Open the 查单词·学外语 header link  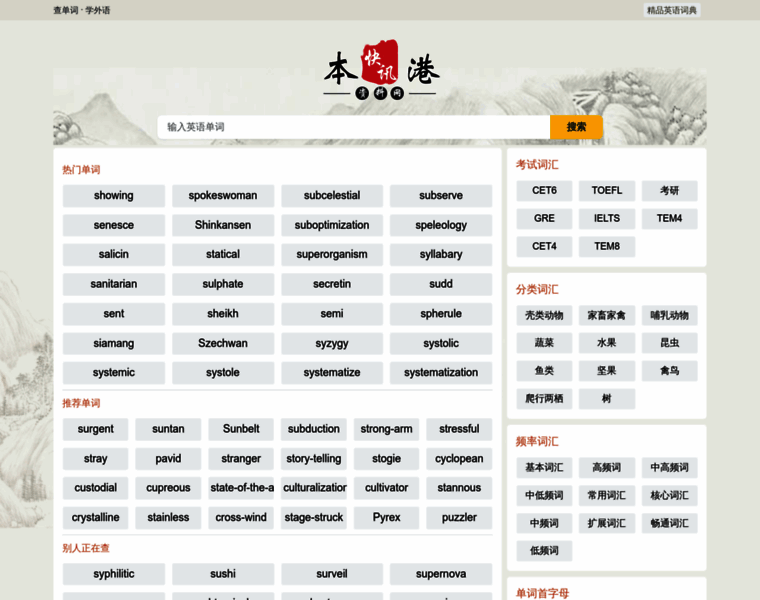point(81,10)
